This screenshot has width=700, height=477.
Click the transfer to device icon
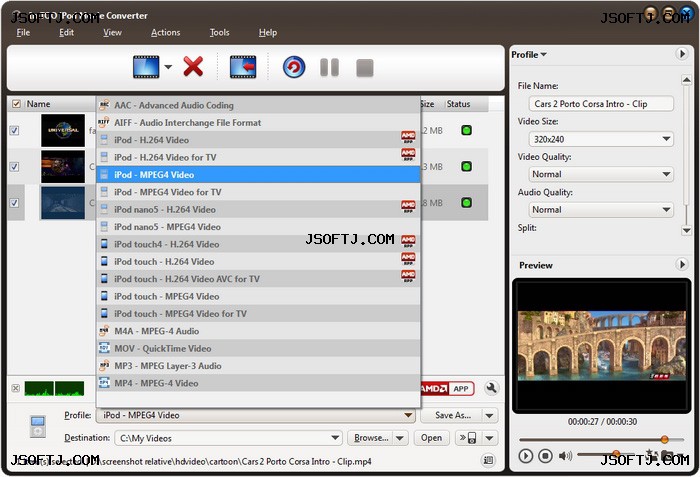pyautogui.click(x=468, y=438)
